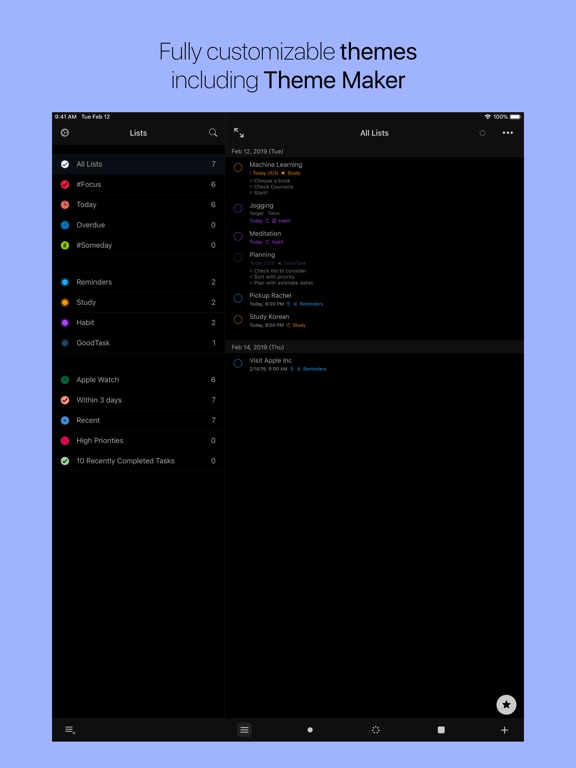Click 'Plan with estimate dates' subtask
The width and height of the screenshot is (576, 768).
coord(283,283)
